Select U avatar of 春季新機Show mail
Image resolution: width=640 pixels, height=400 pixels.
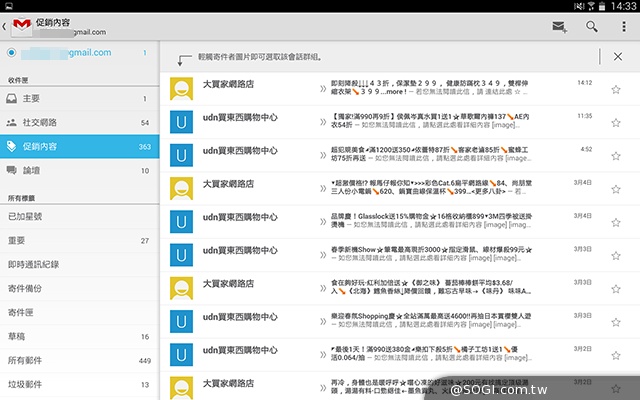181,255
